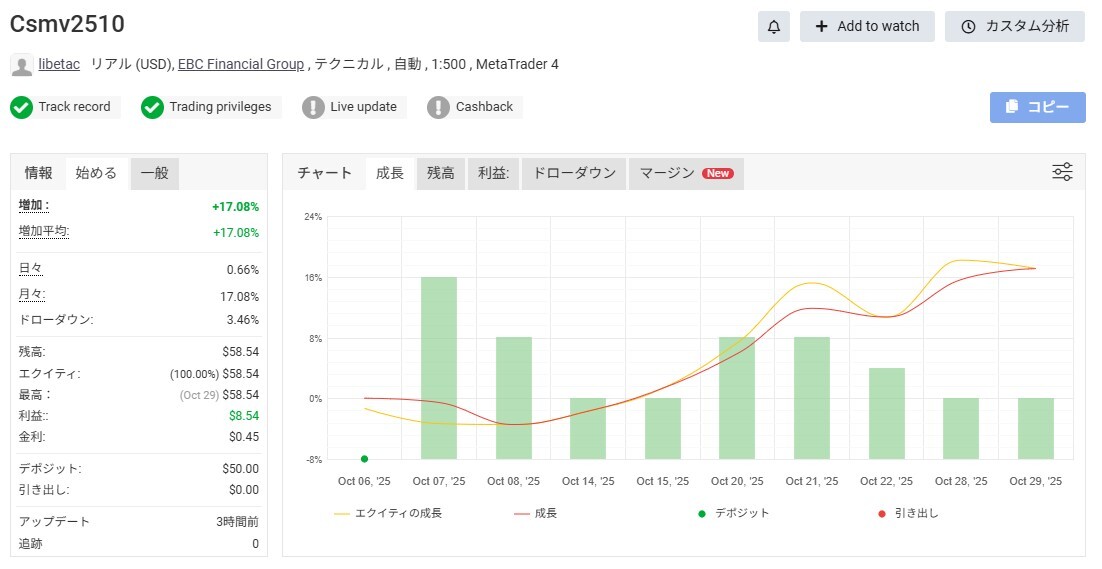
Task: Switch to the ドローダウン chart tab
Action: [574, 173]
